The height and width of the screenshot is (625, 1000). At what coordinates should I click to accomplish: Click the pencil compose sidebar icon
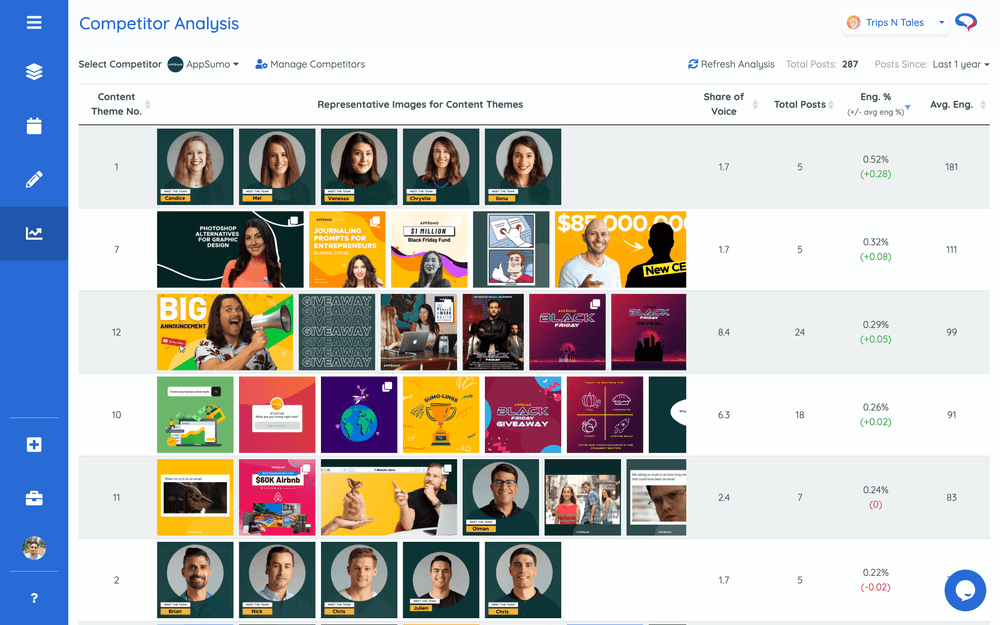point(34,180)
